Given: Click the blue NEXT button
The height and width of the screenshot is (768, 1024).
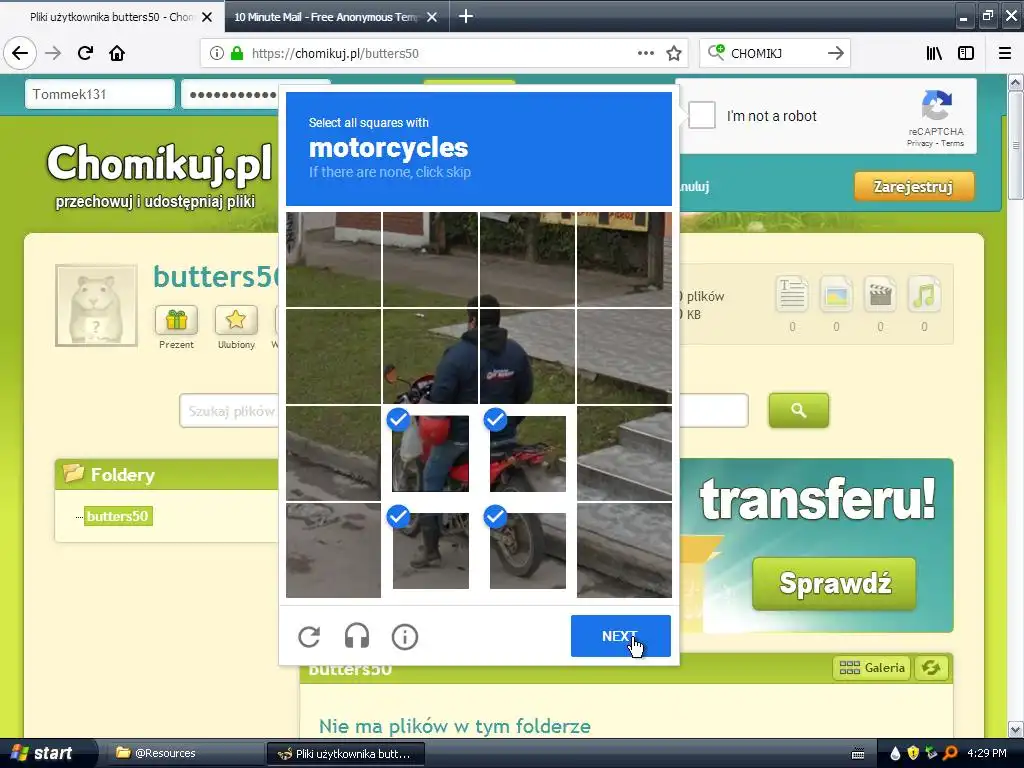Looking at the screenshot, I should pyautogui.click(x=620, y=636).
